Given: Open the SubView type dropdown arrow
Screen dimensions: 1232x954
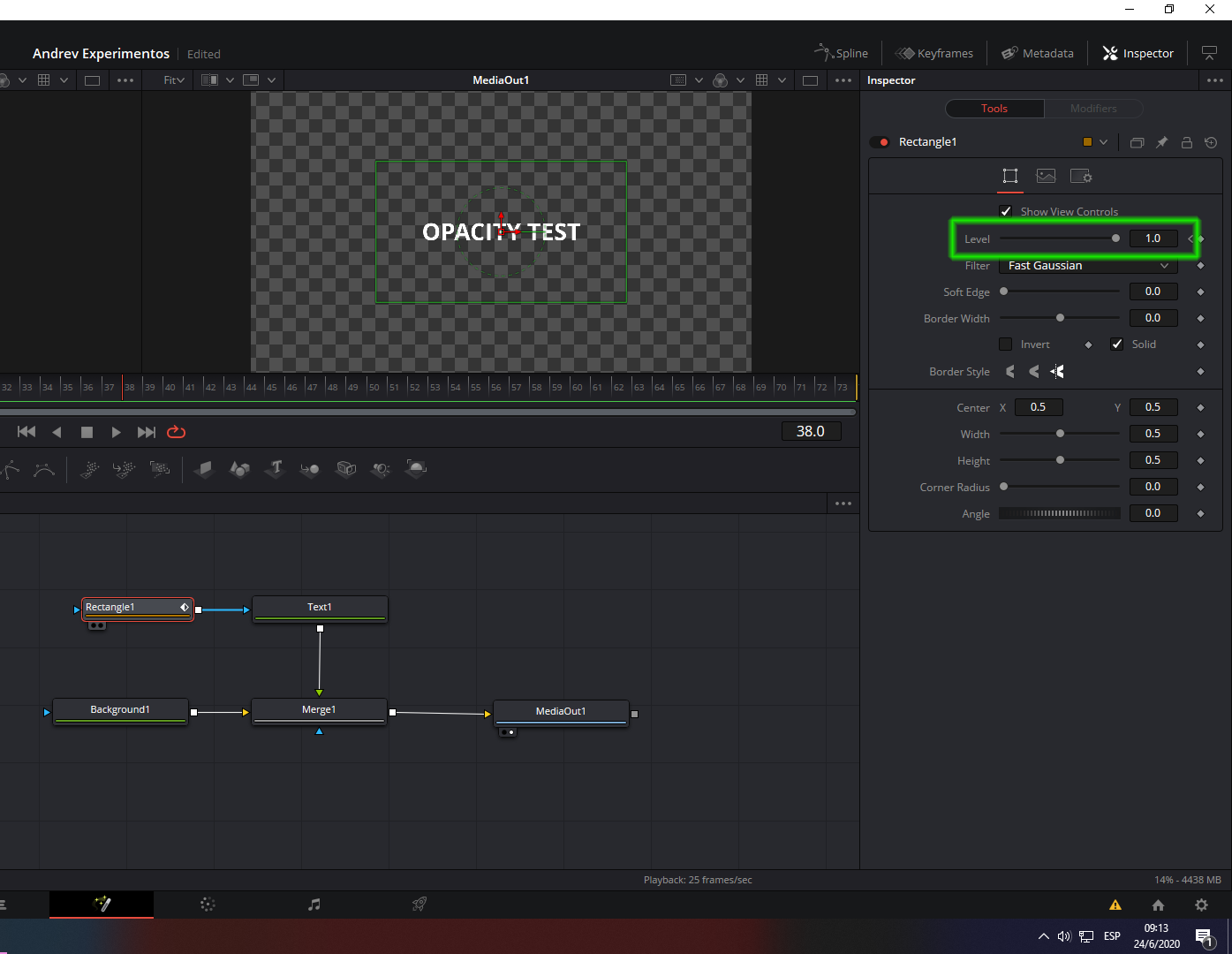Looking at the screenshot, I should click(x=271, y=80).
